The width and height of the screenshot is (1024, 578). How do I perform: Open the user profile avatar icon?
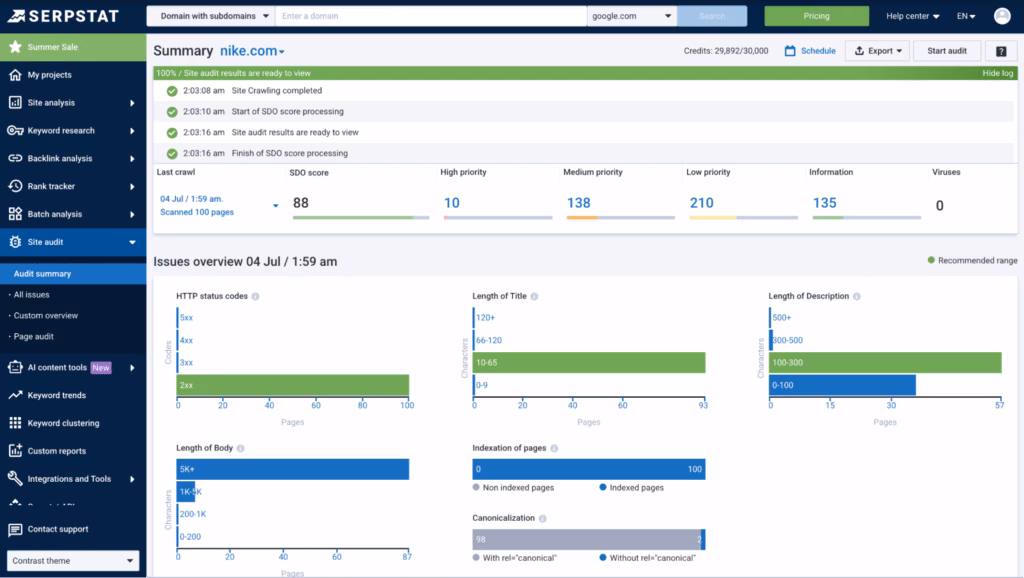(x=1001, y=16)
